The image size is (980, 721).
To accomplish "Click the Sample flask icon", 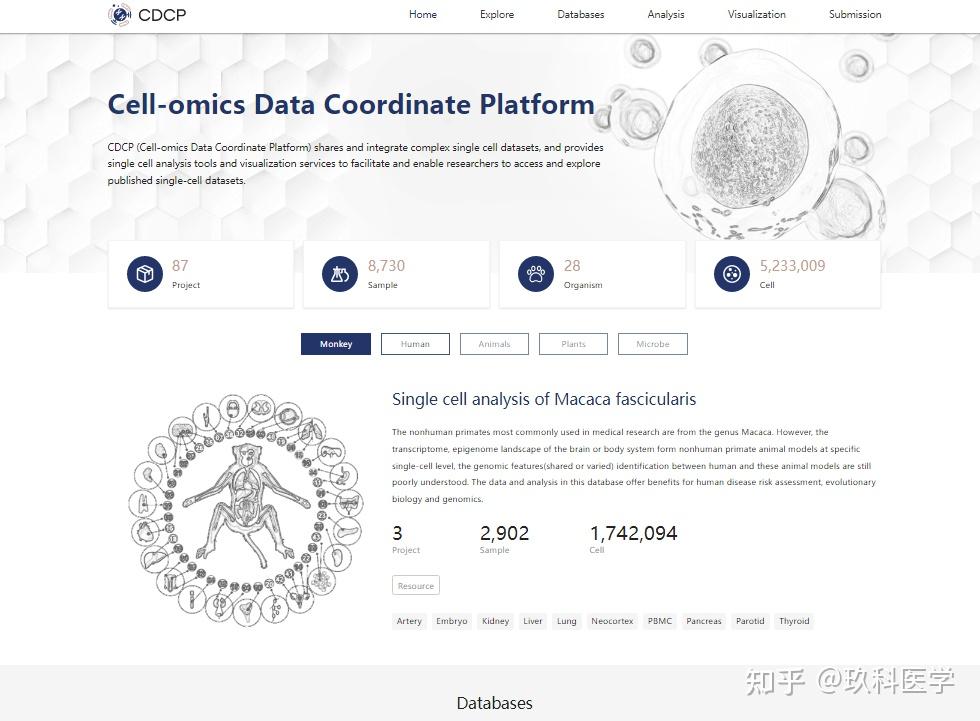I will point(339,273).
